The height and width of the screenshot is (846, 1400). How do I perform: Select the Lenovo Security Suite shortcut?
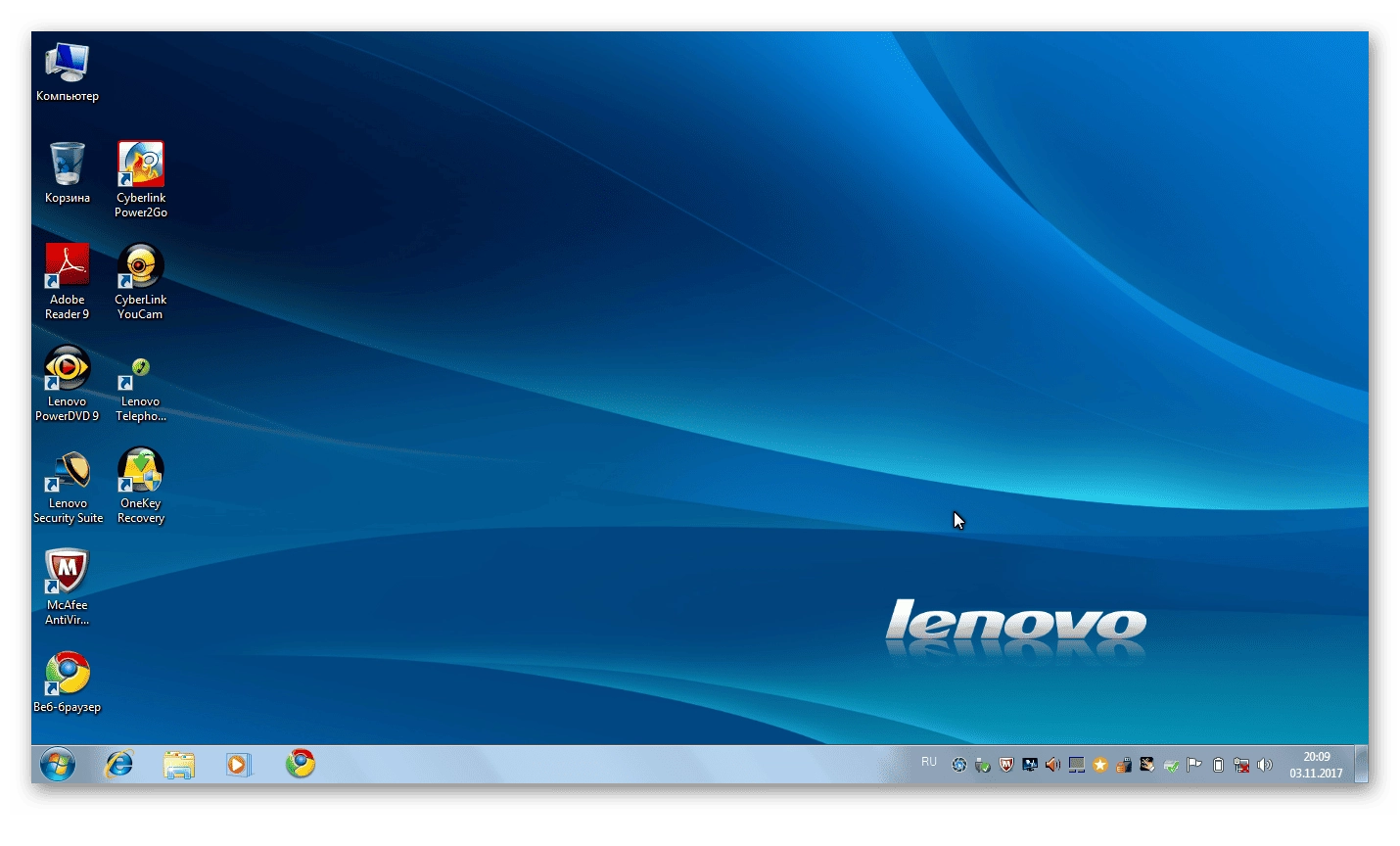click(x=68, y=486)
